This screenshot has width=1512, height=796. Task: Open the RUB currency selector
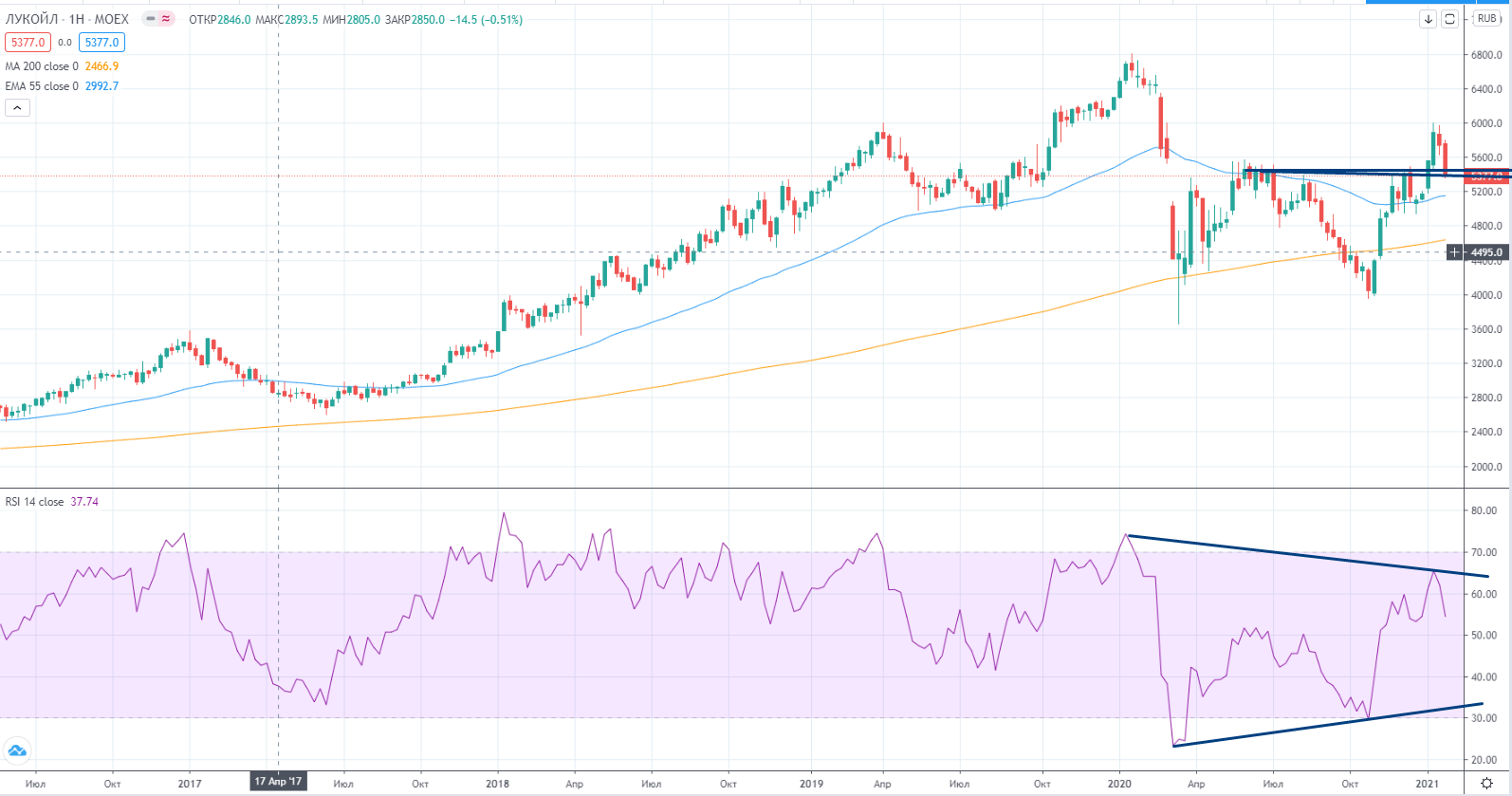click(x=1486, y=19)
